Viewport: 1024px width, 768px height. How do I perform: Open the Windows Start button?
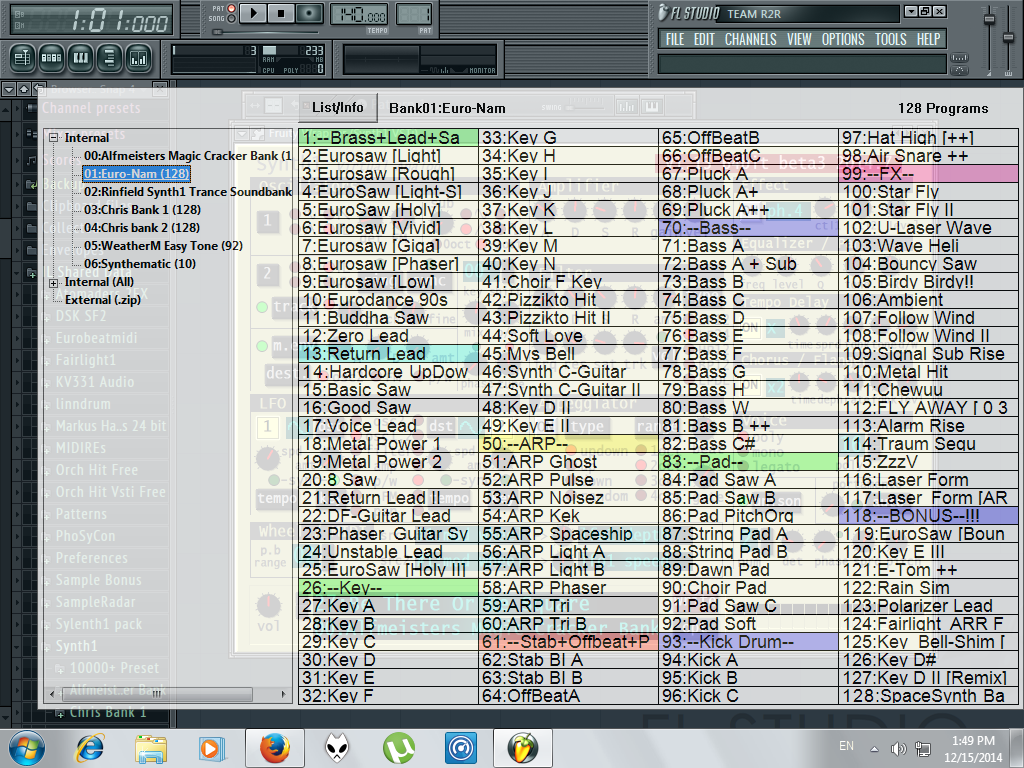(25, 748)
